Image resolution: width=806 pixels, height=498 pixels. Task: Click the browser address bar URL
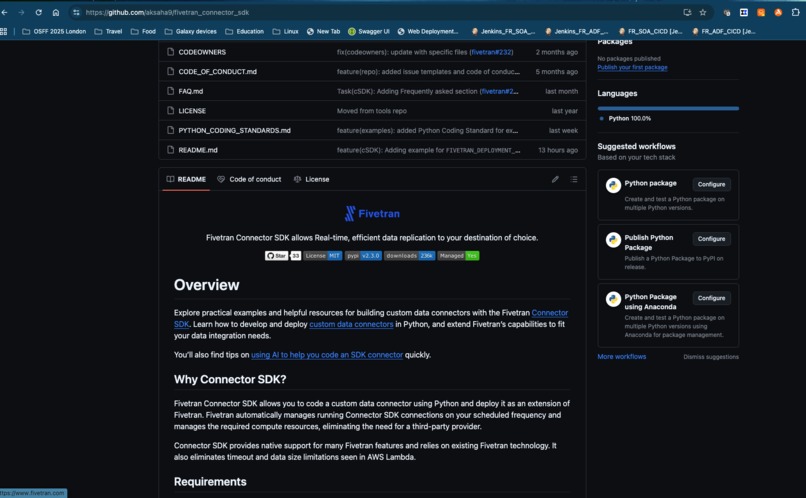pyautogui.click(x=167, y=12)
